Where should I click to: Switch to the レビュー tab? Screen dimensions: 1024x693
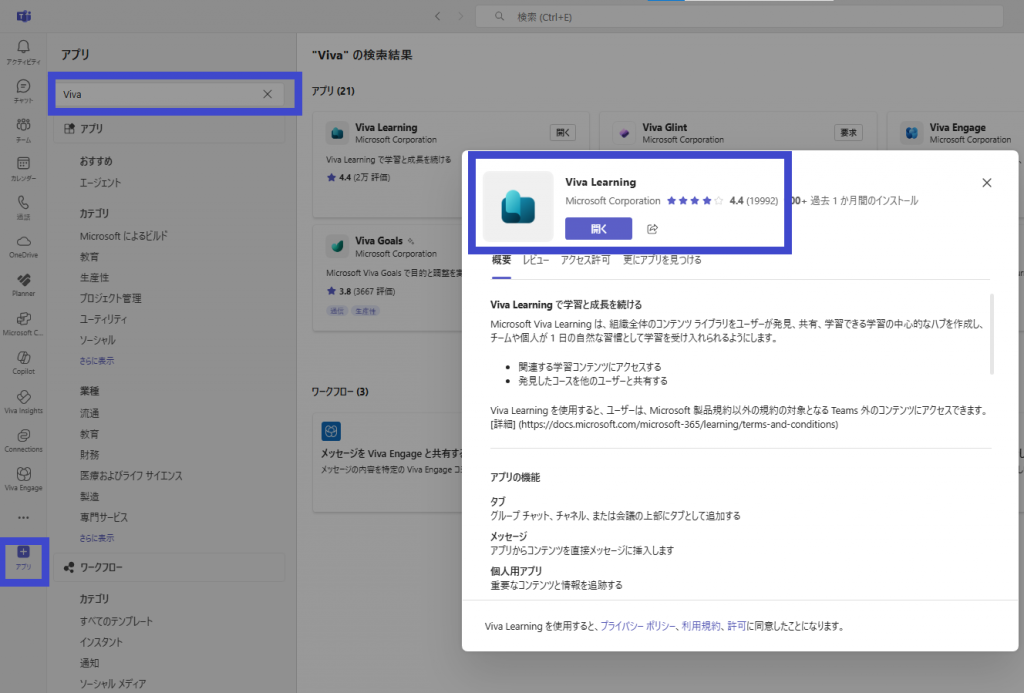pyautogui.click(x=535, y=260)
